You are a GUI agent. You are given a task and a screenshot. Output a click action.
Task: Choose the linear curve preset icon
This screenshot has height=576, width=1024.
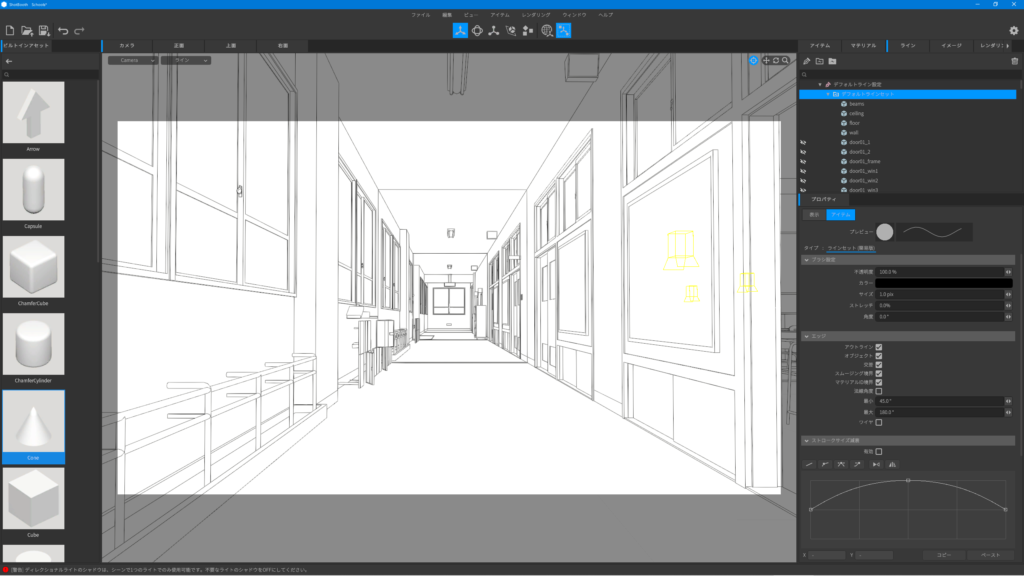pos(809,464)
